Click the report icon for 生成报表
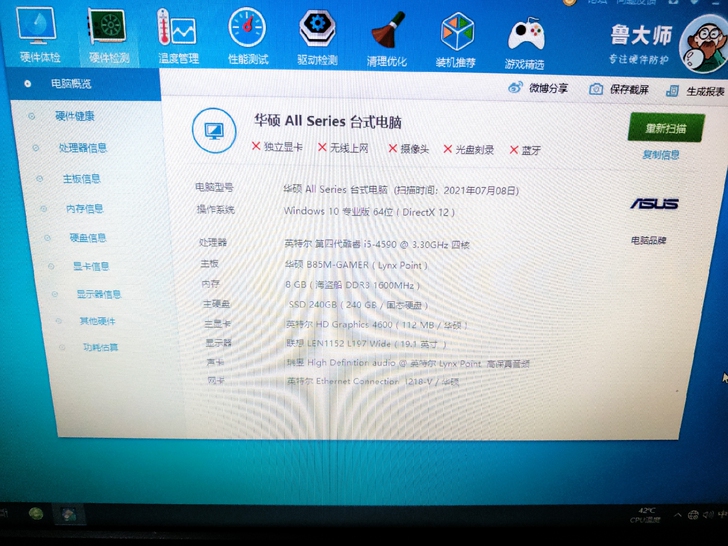 (672, 91)
